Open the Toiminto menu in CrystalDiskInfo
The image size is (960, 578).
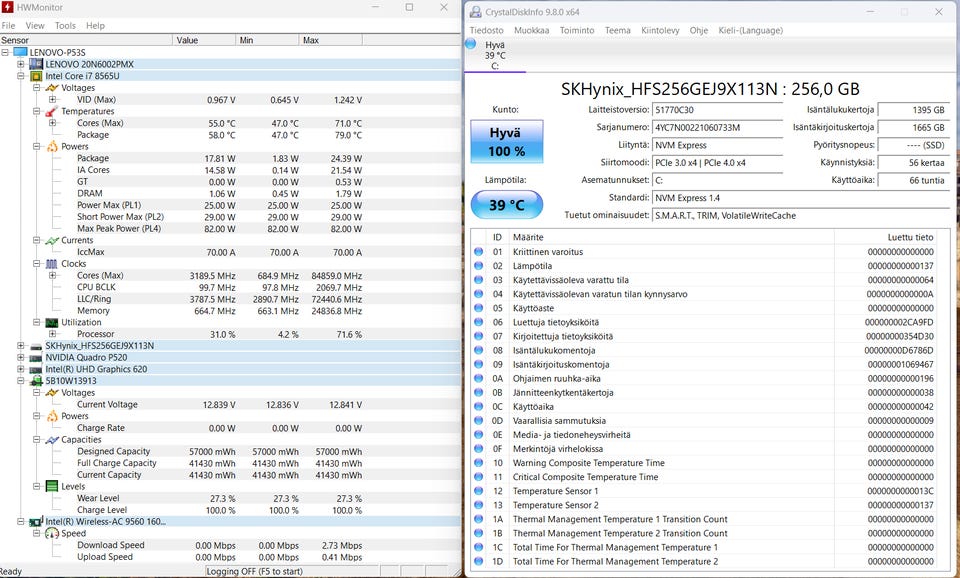click(x=576, y=30)
